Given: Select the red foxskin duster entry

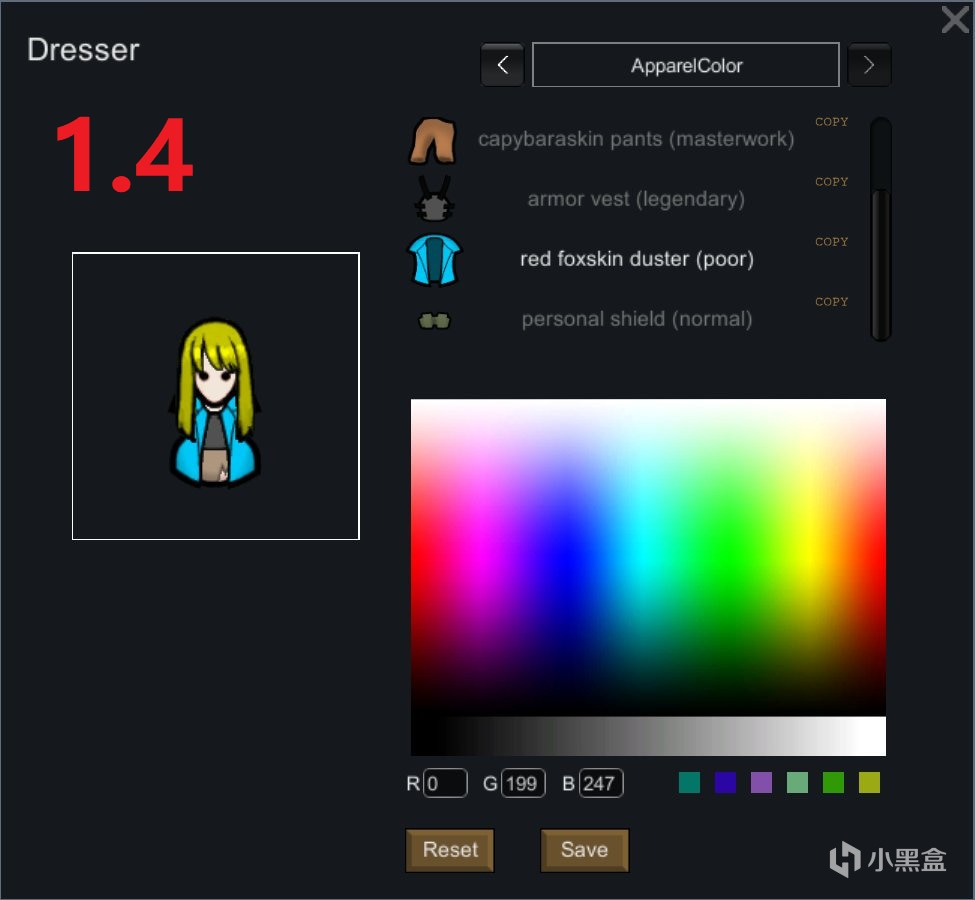Looking at the screenshot, I should click(x=636, y=258).
